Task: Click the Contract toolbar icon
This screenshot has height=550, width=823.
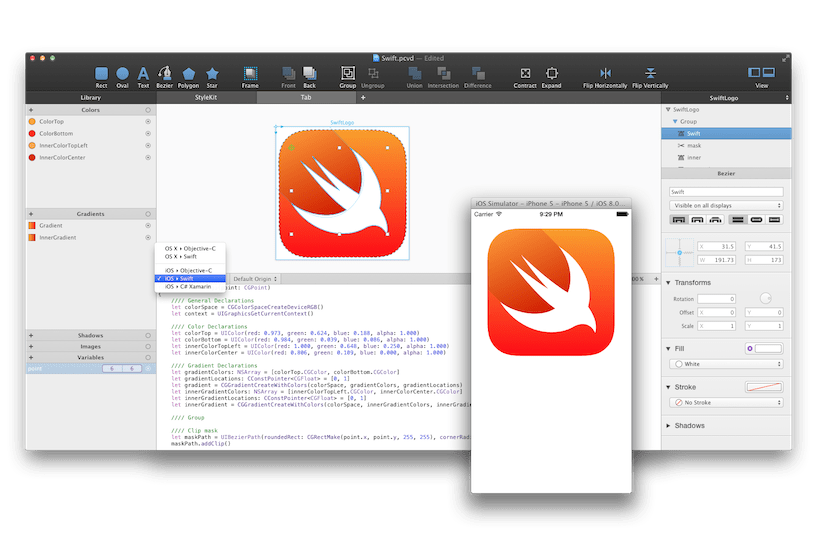Action: [525, 77]
